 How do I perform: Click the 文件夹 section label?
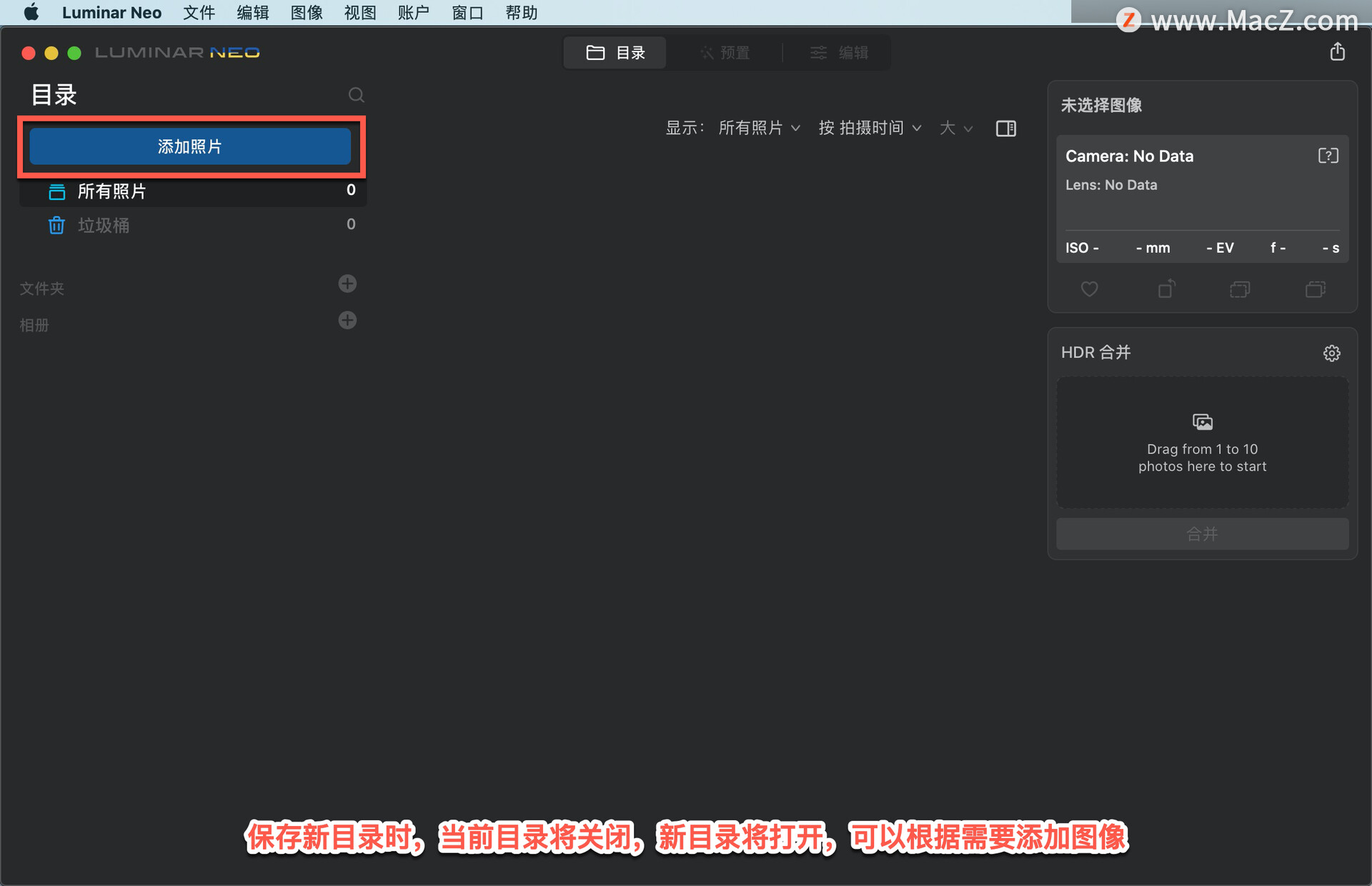(x=42, y=289)
